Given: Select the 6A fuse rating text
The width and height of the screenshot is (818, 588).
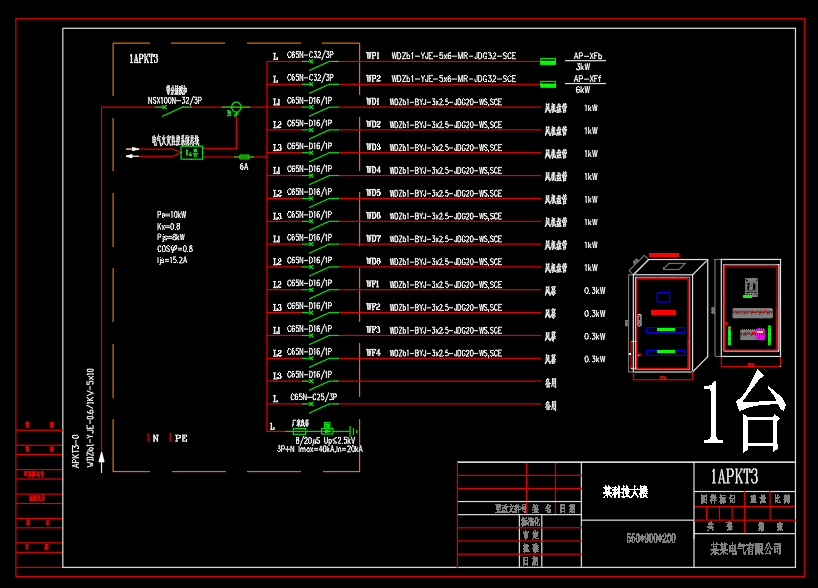Looking at the screenshot, I should click(244, 167).
